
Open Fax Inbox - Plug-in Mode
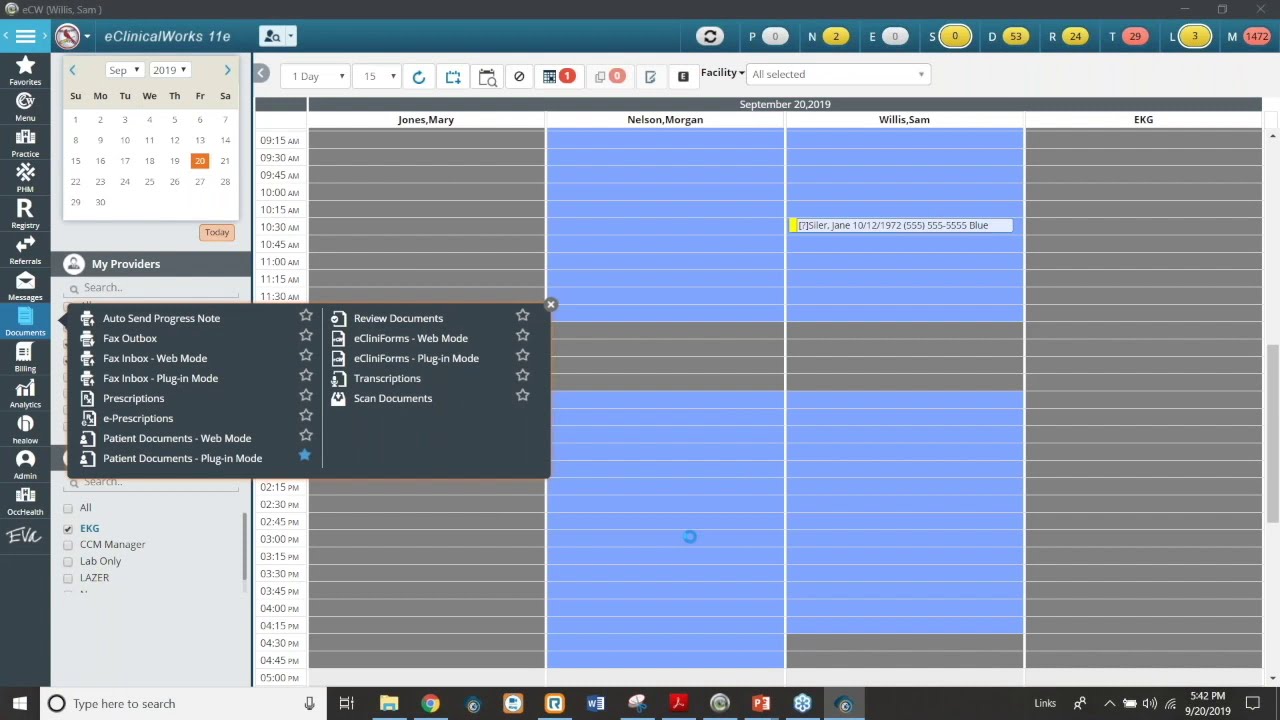click(x=160, y=378)
